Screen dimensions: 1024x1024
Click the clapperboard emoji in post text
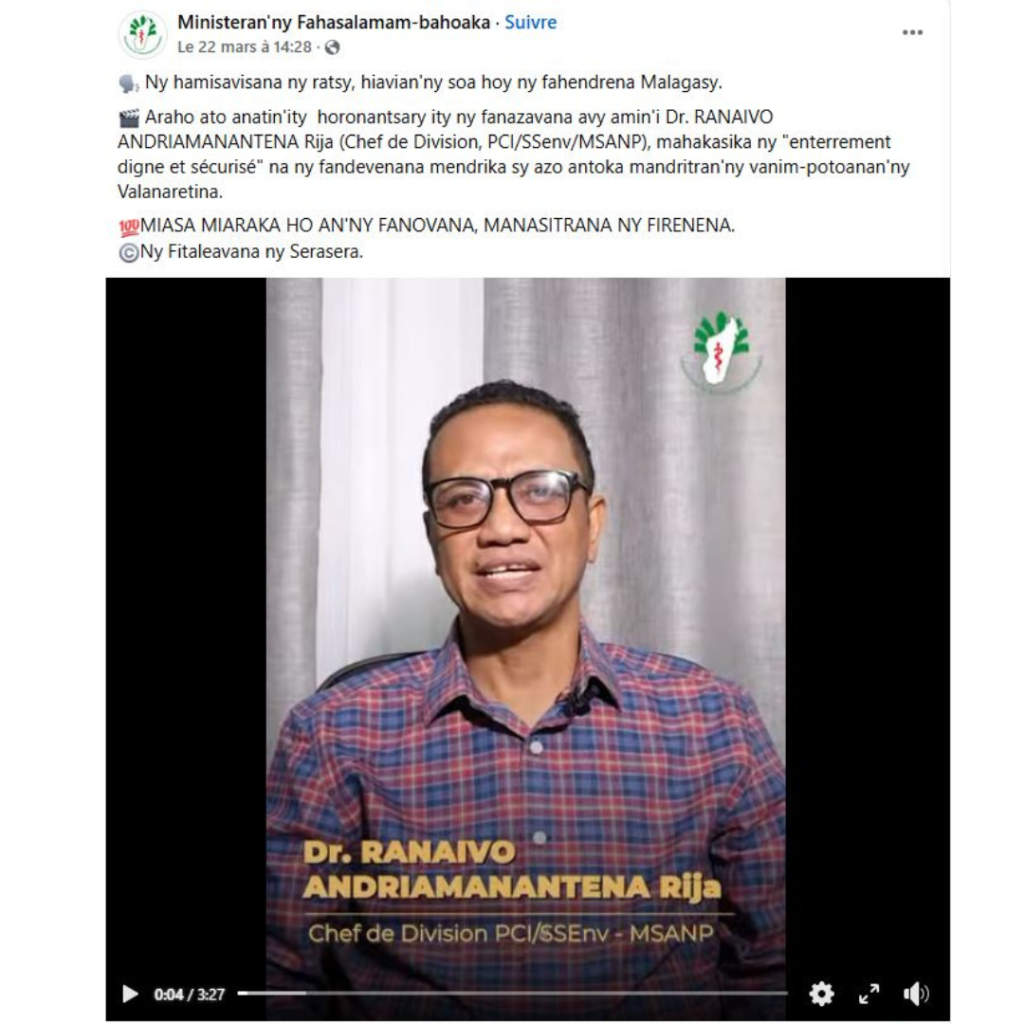[x=129, y=118]
